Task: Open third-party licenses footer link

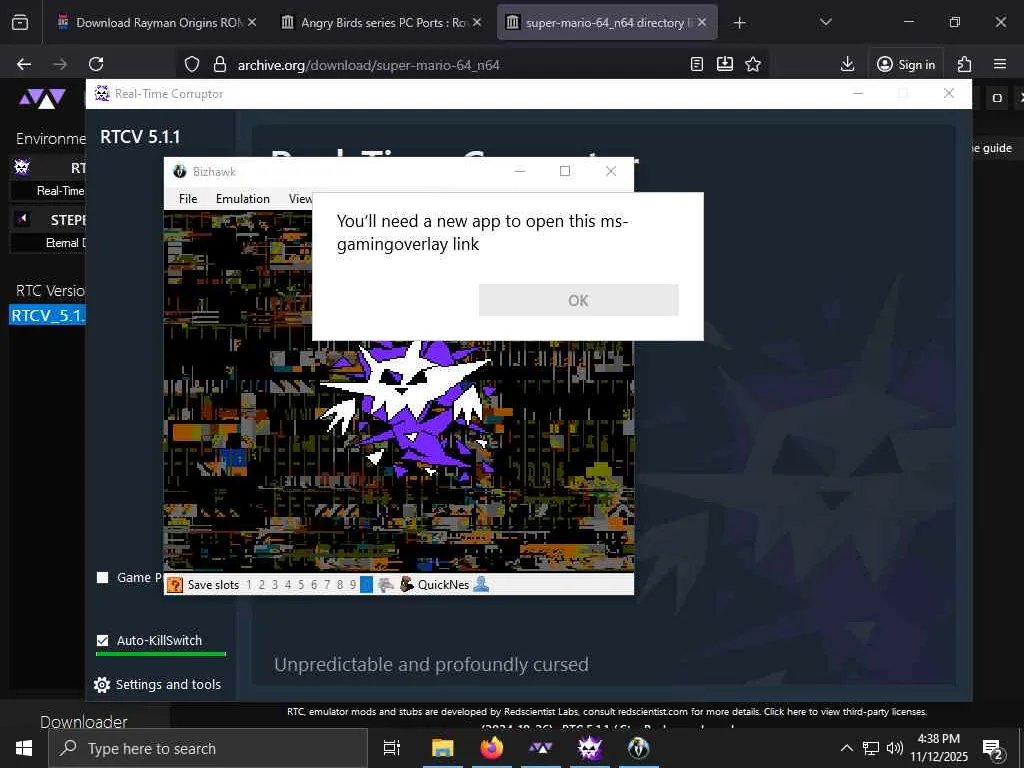Action: (845, 711)
